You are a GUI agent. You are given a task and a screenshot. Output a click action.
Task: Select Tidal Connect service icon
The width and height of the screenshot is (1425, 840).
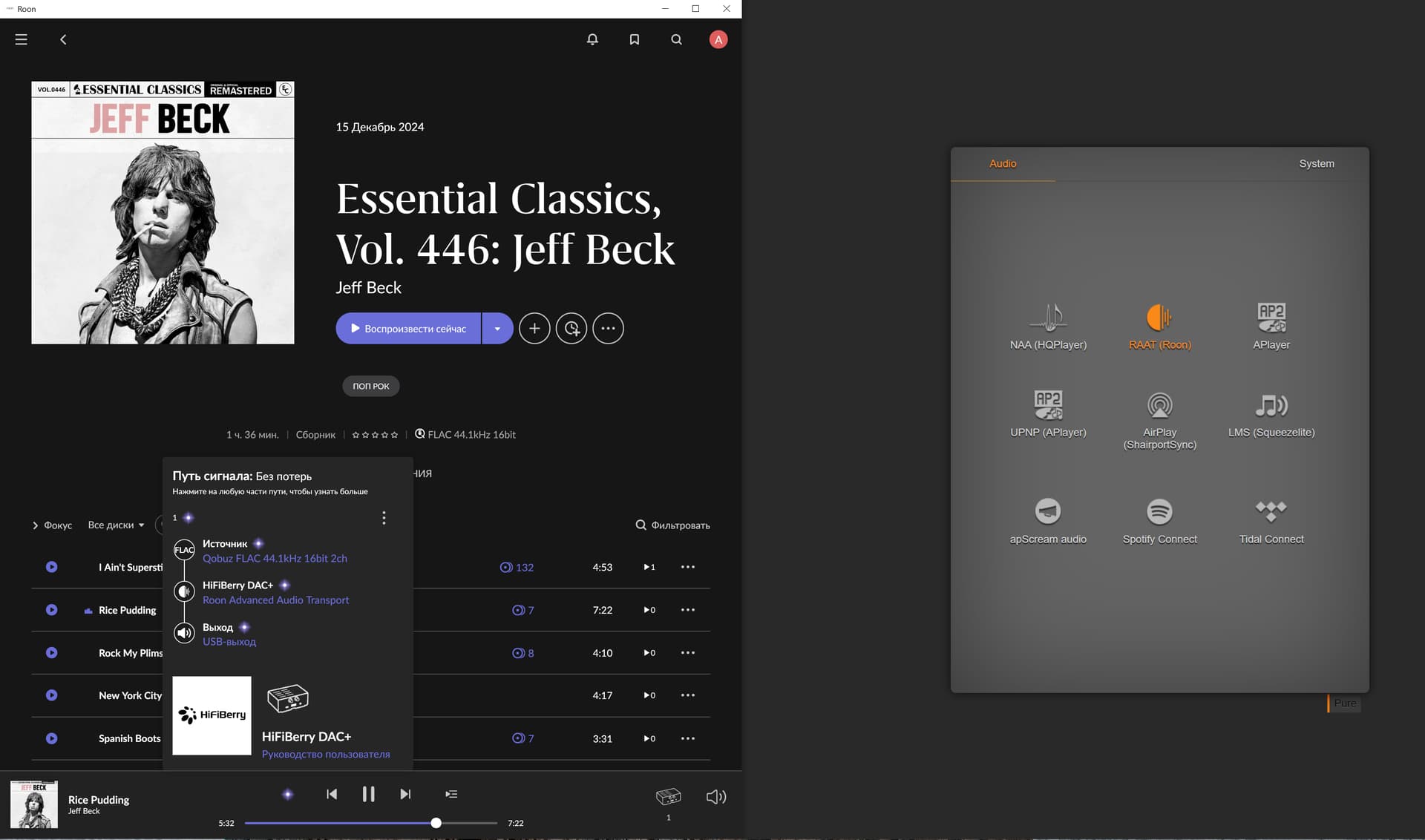click(x=1271, y=511)
